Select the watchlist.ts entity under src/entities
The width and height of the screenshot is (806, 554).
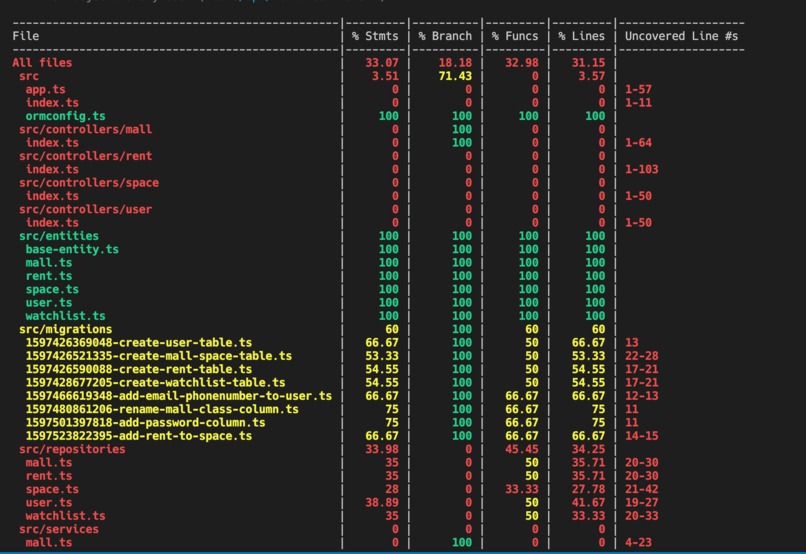tap(65, 316)
